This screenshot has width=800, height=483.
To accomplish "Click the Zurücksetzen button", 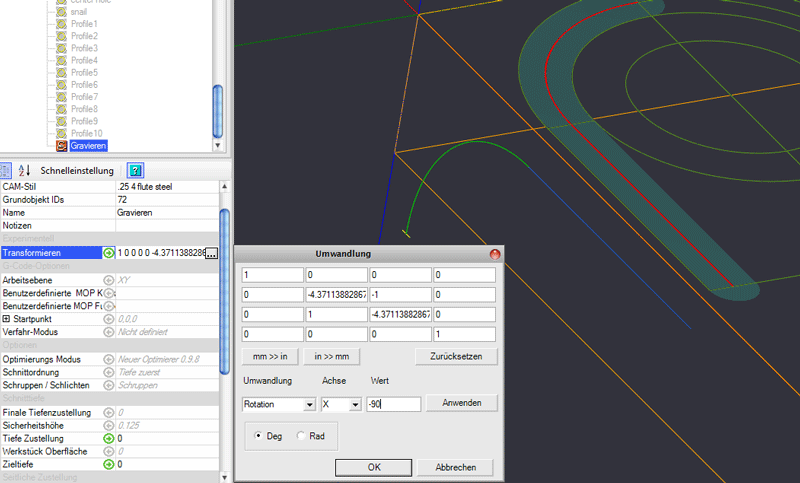I will (x=455, y=356).
